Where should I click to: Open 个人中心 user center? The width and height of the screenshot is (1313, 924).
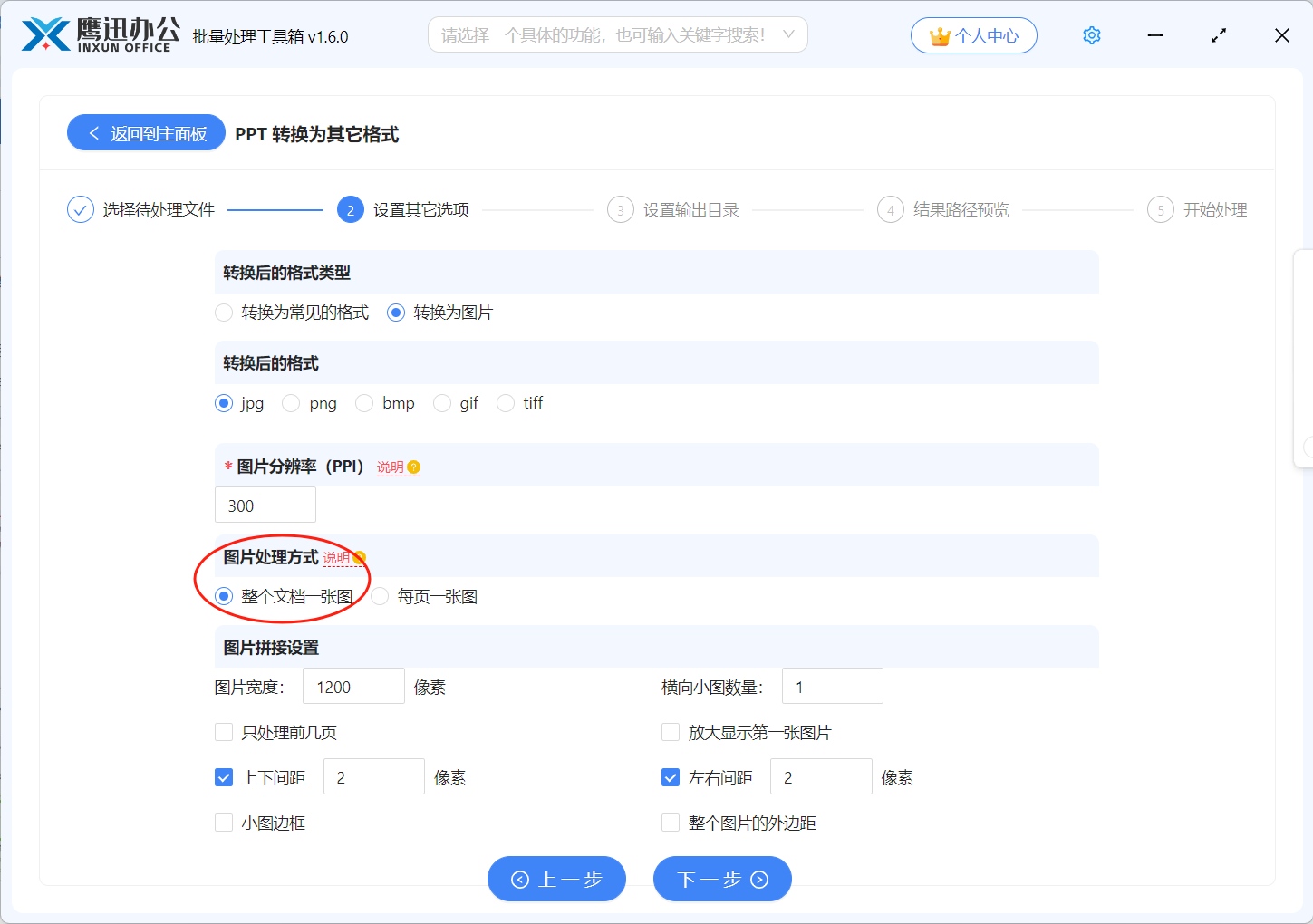[x=974, y=35]
